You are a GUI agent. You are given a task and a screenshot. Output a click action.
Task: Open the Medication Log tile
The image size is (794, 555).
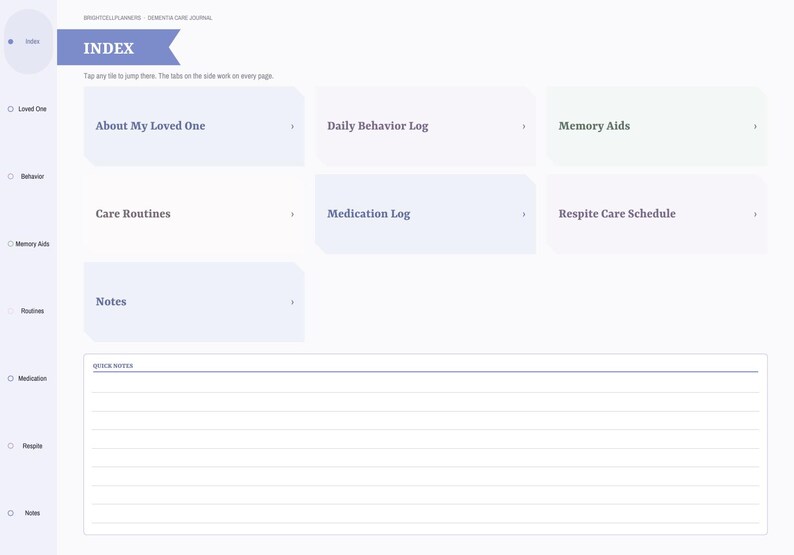coord(425,214)
